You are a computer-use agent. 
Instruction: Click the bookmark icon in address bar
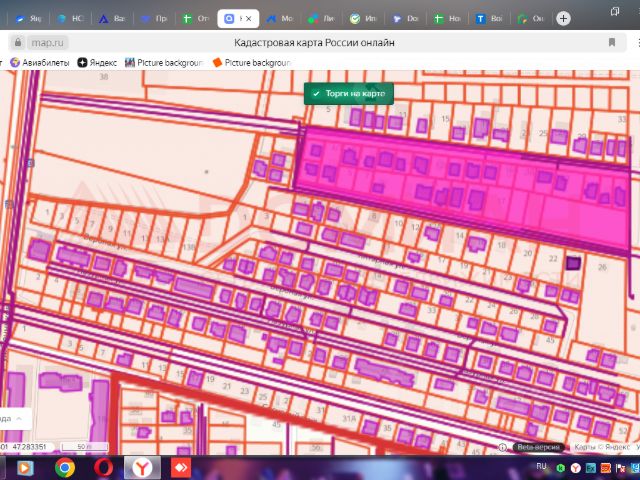[x=612, y=43]
